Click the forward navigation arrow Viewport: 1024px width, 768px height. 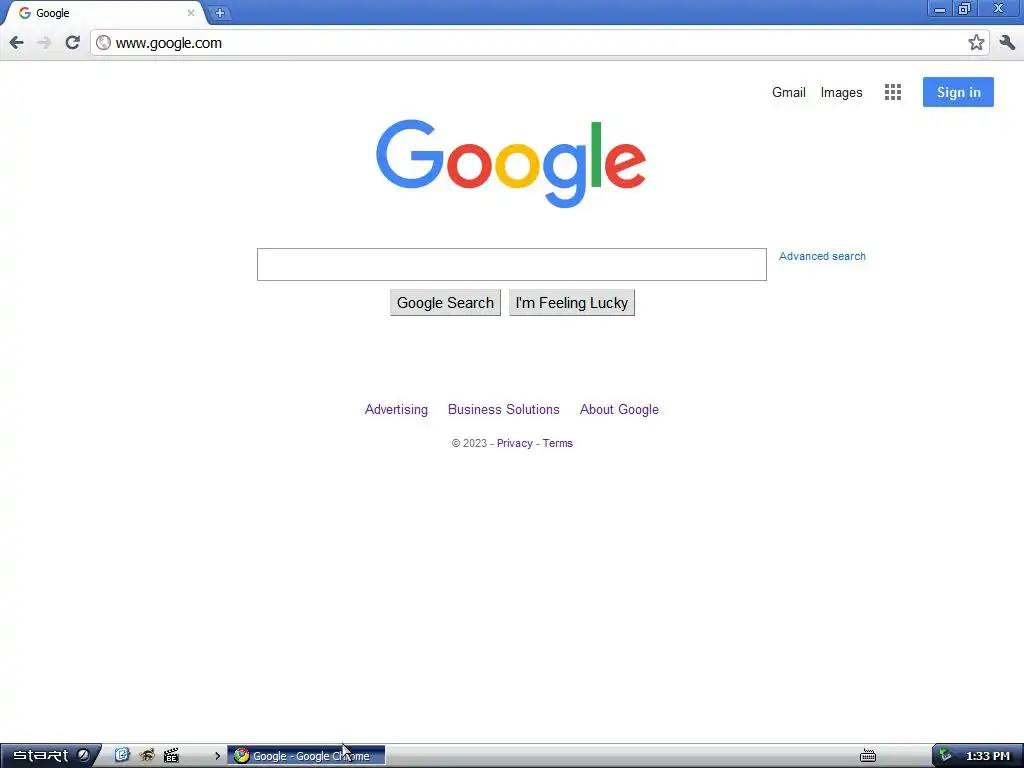coord(44,43)
